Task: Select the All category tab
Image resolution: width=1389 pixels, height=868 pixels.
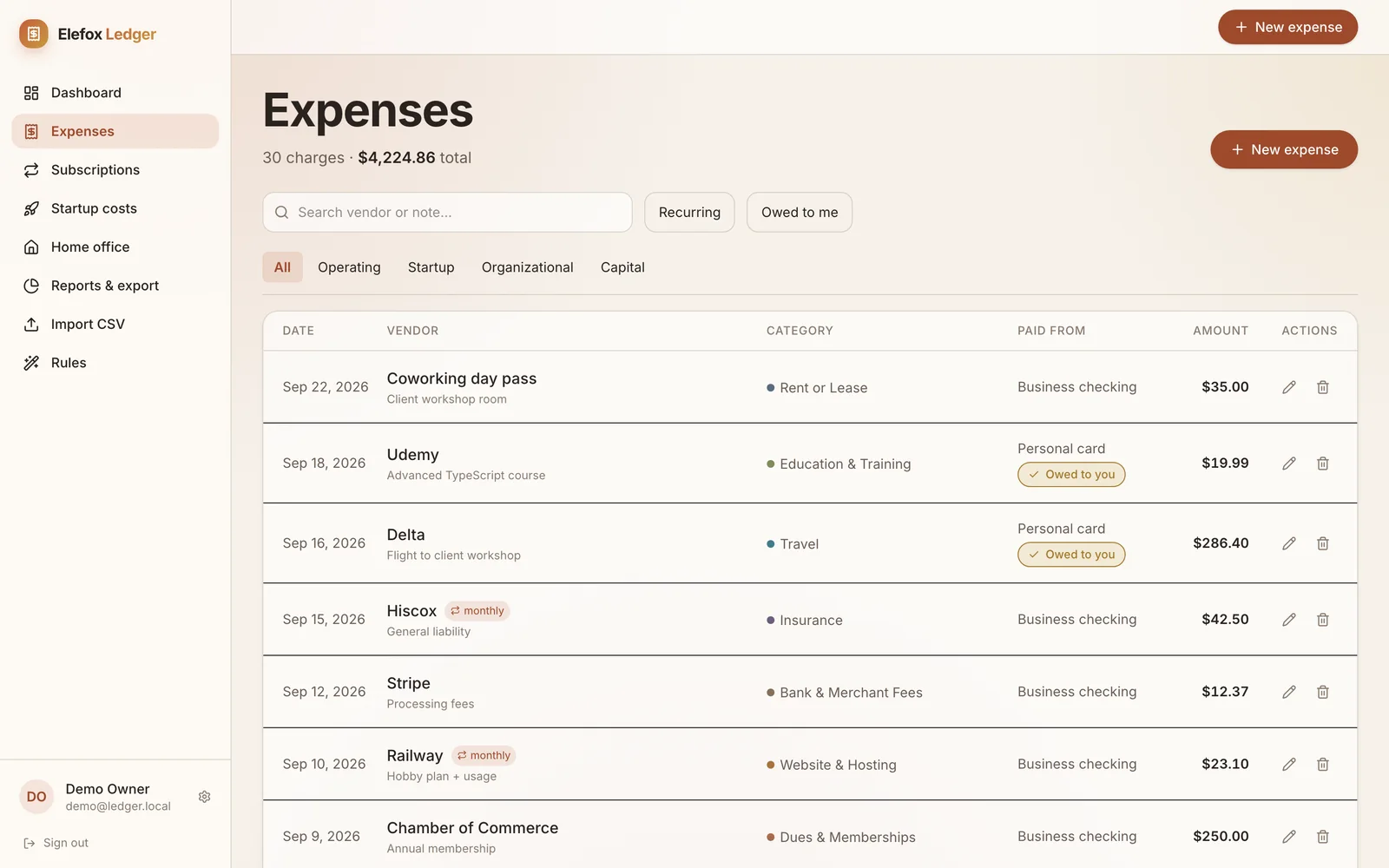Action: click(x=282, y=267)
